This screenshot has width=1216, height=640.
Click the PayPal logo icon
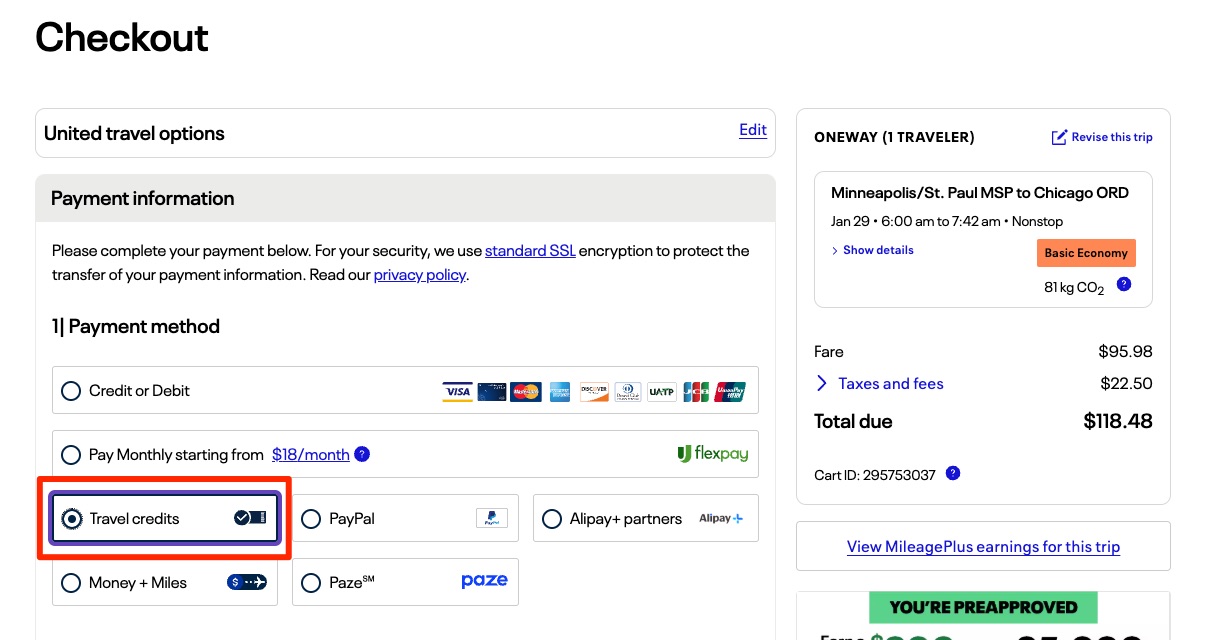pyautogui.click(x=491, y=518)
